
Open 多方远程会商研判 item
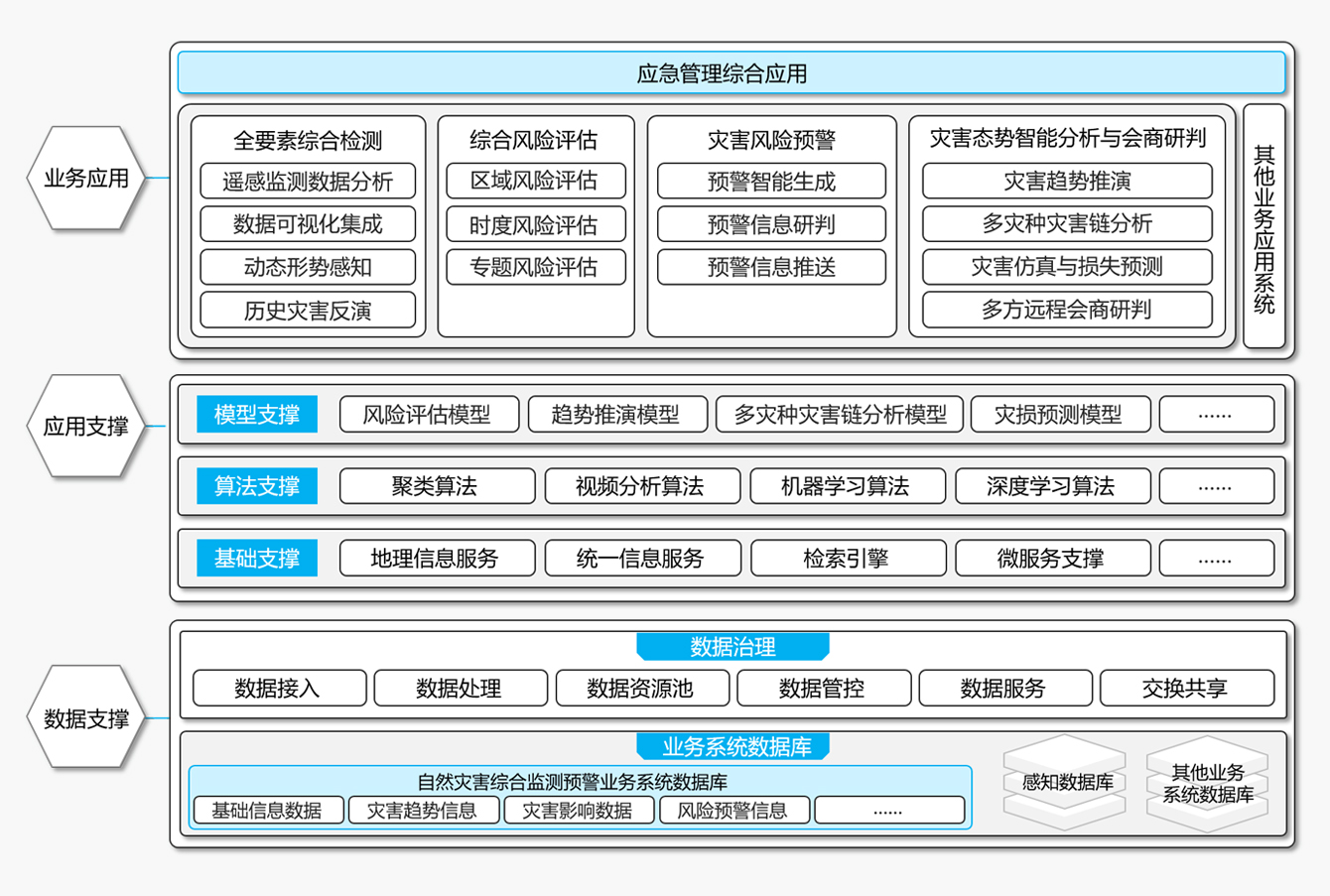(x=1067, y=310)
